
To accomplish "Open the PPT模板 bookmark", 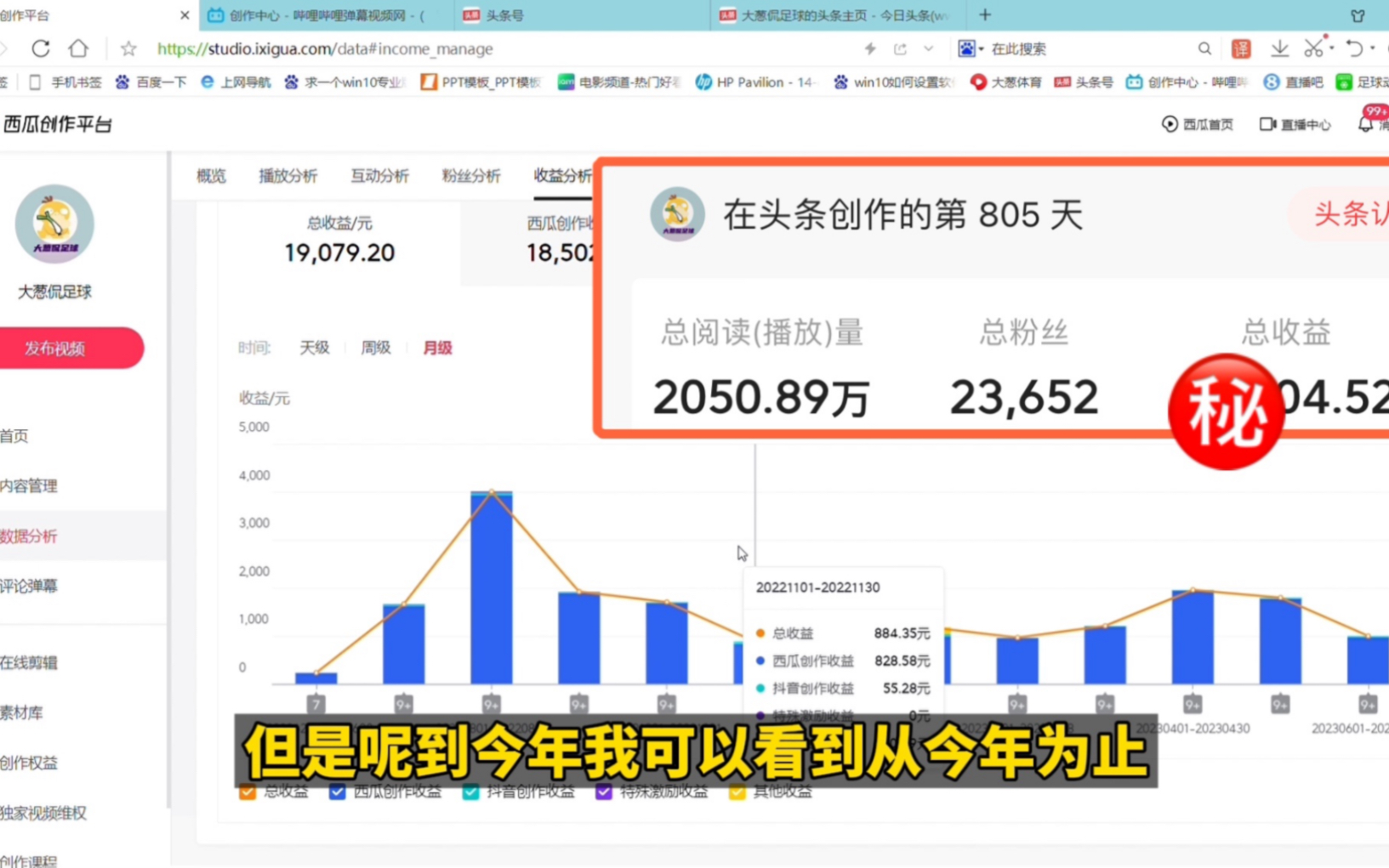I will pyautogui.click(x=481, y=82).
